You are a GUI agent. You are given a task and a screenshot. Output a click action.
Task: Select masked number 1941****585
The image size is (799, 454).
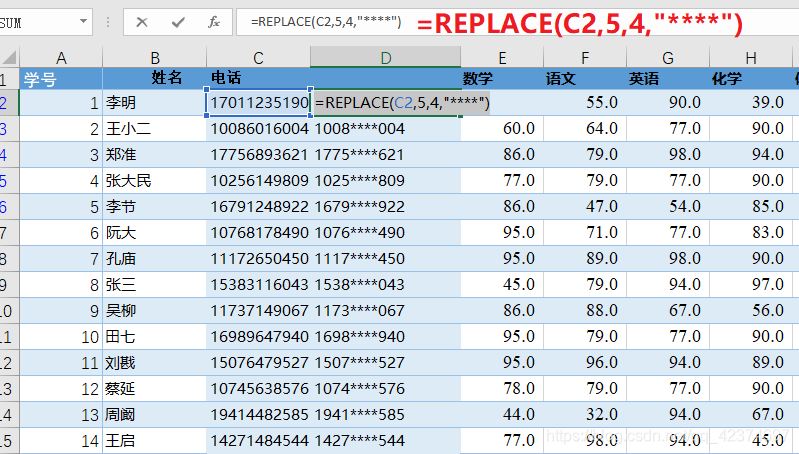[386, 415]
